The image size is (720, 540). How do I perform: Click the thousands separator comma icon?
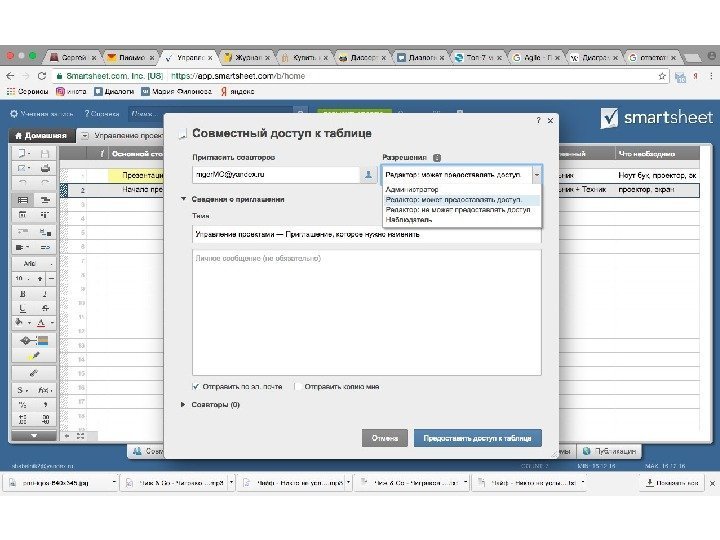45,405
